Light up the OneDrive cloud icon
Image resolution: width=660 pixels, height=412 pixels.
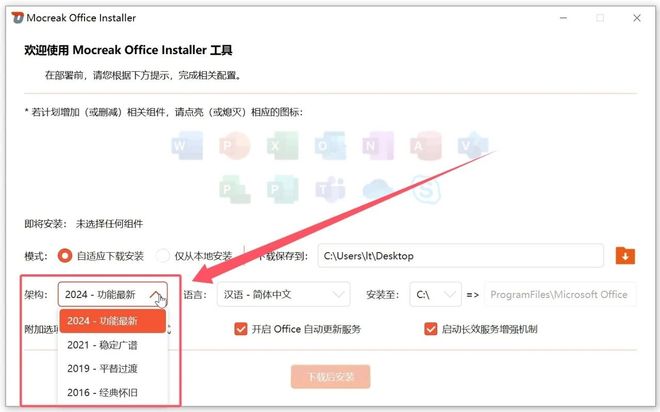point(378,190)
